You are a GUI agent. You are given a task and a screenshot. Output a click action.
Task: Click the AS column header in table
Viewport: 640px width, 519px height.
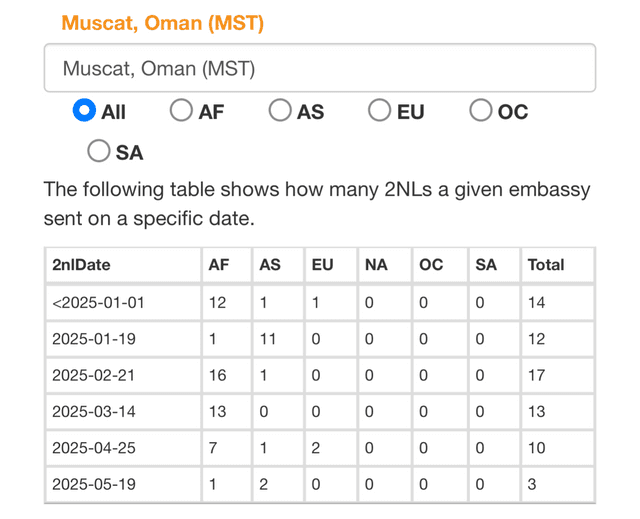278,265
